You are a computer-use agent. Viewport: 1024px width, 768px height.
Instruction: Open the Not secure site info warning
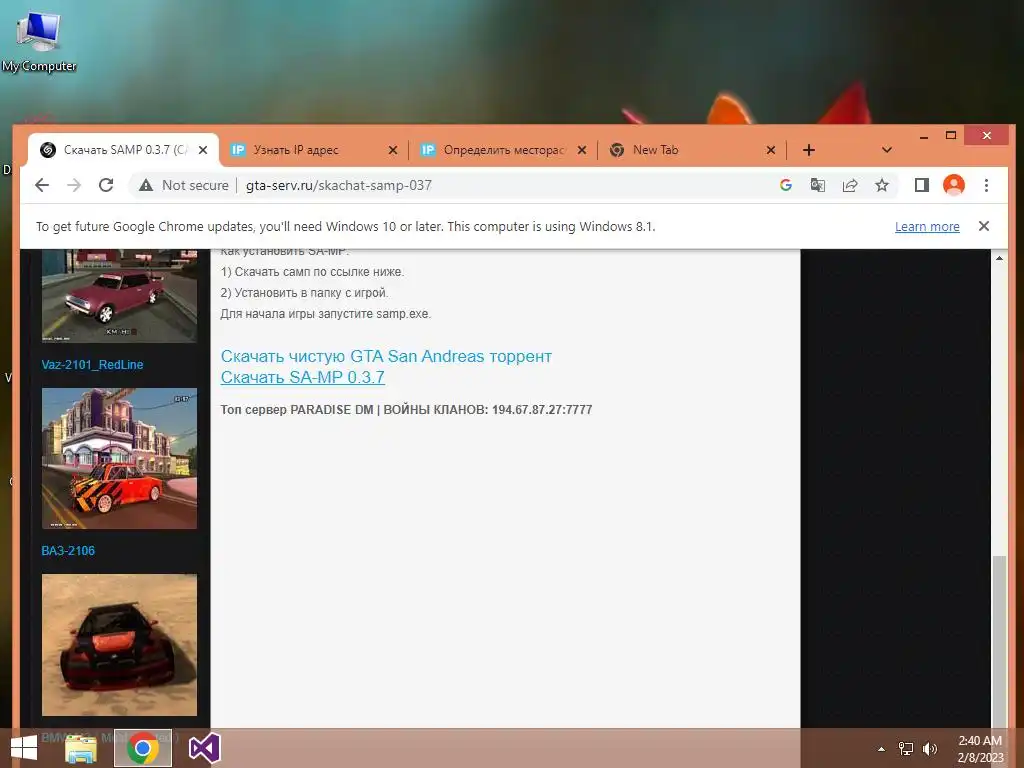pos(184,185)
